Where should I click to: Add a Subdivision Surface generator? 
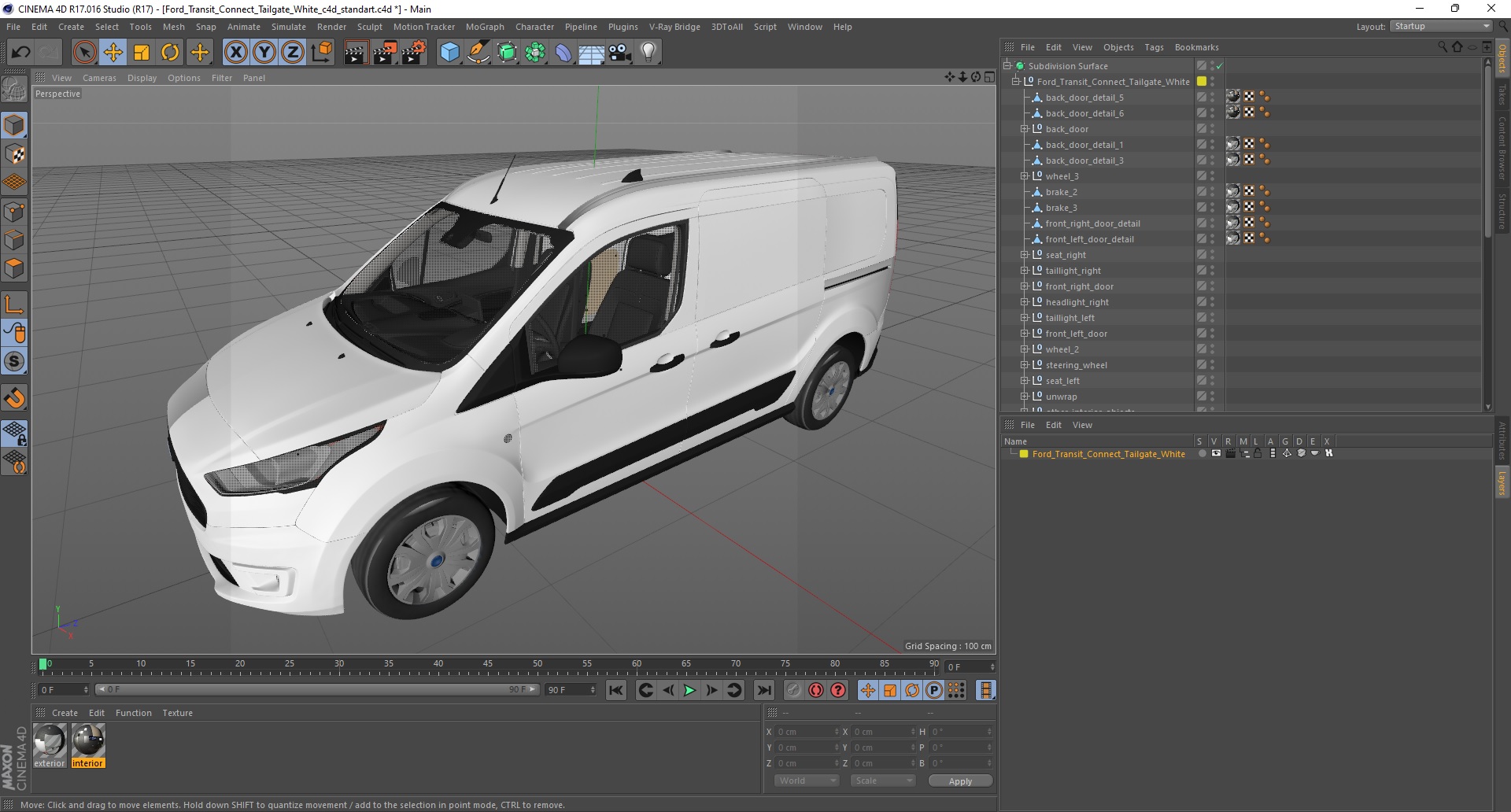[x=507, y=53]
